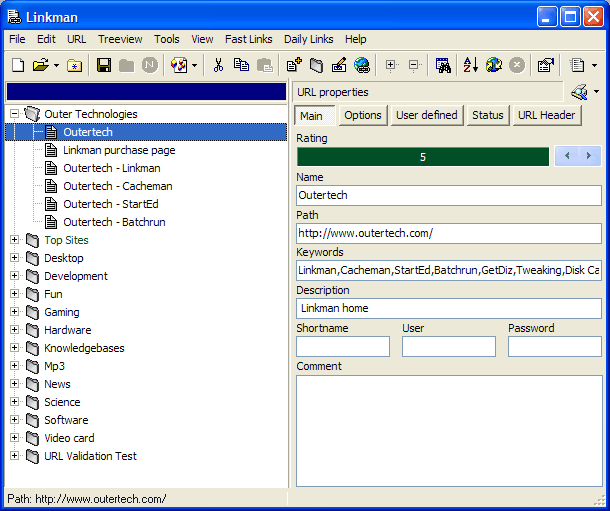The image size is (610, 511).
Task: Click the New folder icon in toolbar
Action: [316, 65]
